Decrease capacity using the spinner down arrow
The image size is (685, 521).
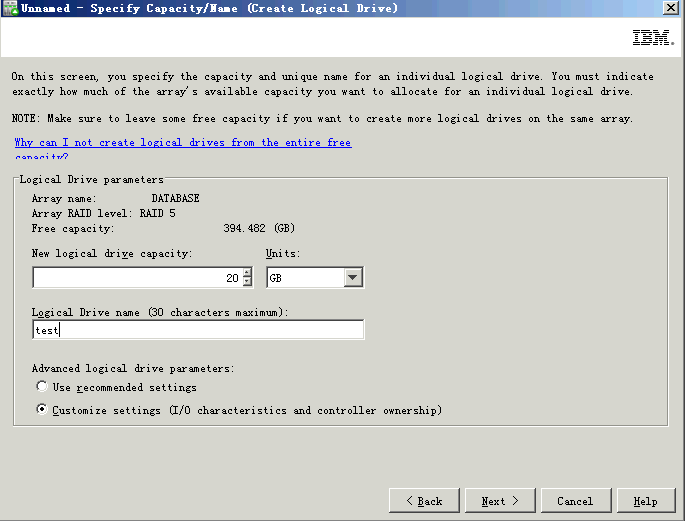pyautogui.click(x=248, y=283)
